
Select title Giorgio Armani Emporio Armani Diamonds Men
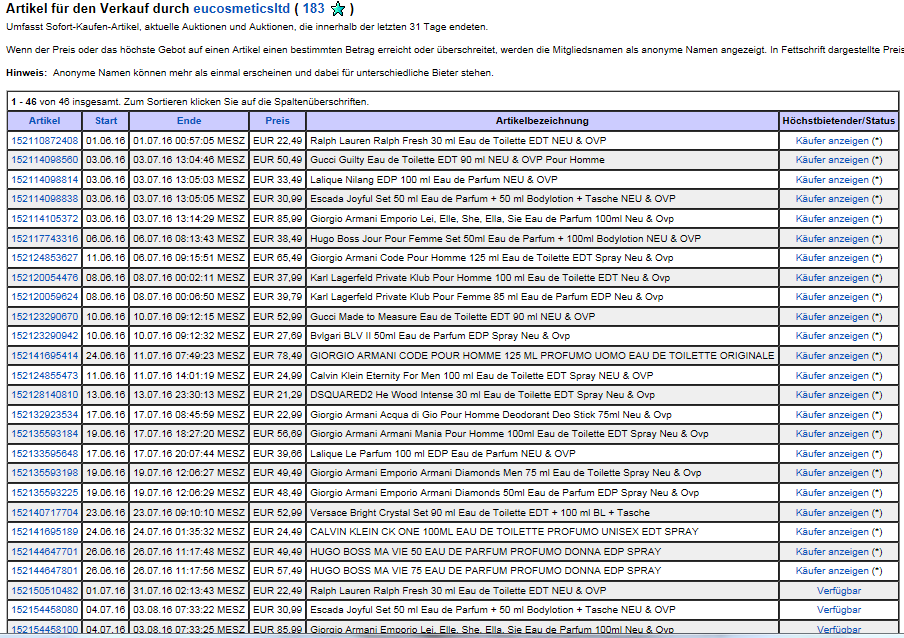tap(506, 473)
